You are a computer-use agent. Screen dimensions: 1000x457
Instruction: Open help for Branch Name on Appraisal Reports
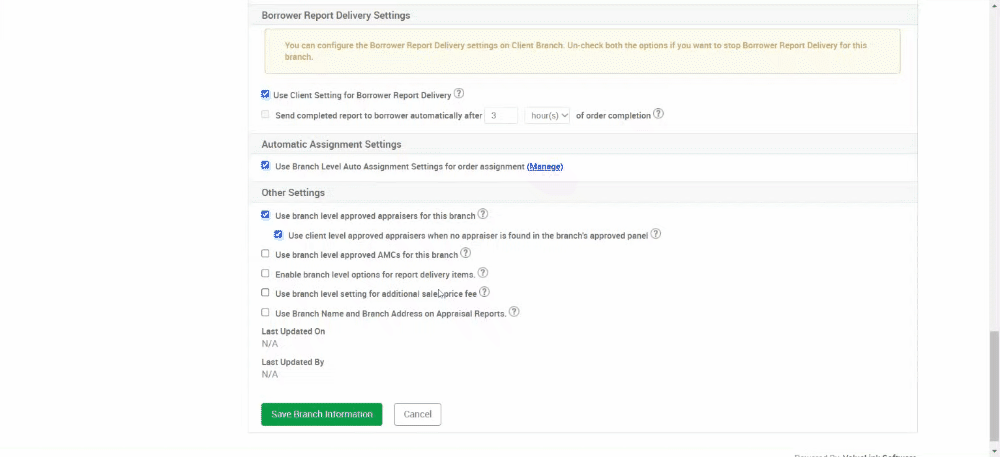click(514, 312)
